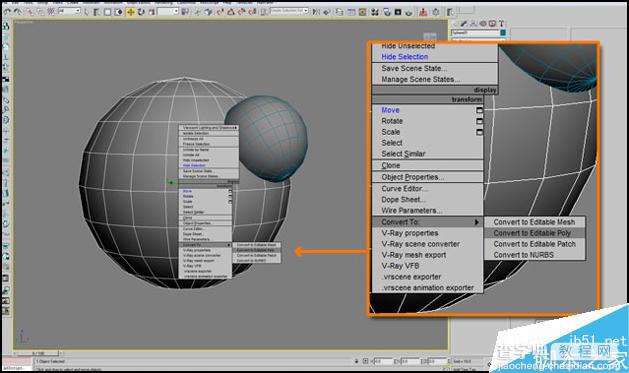
Task: Switch to the Modify command panel tab
Action: tap(465, 24)
